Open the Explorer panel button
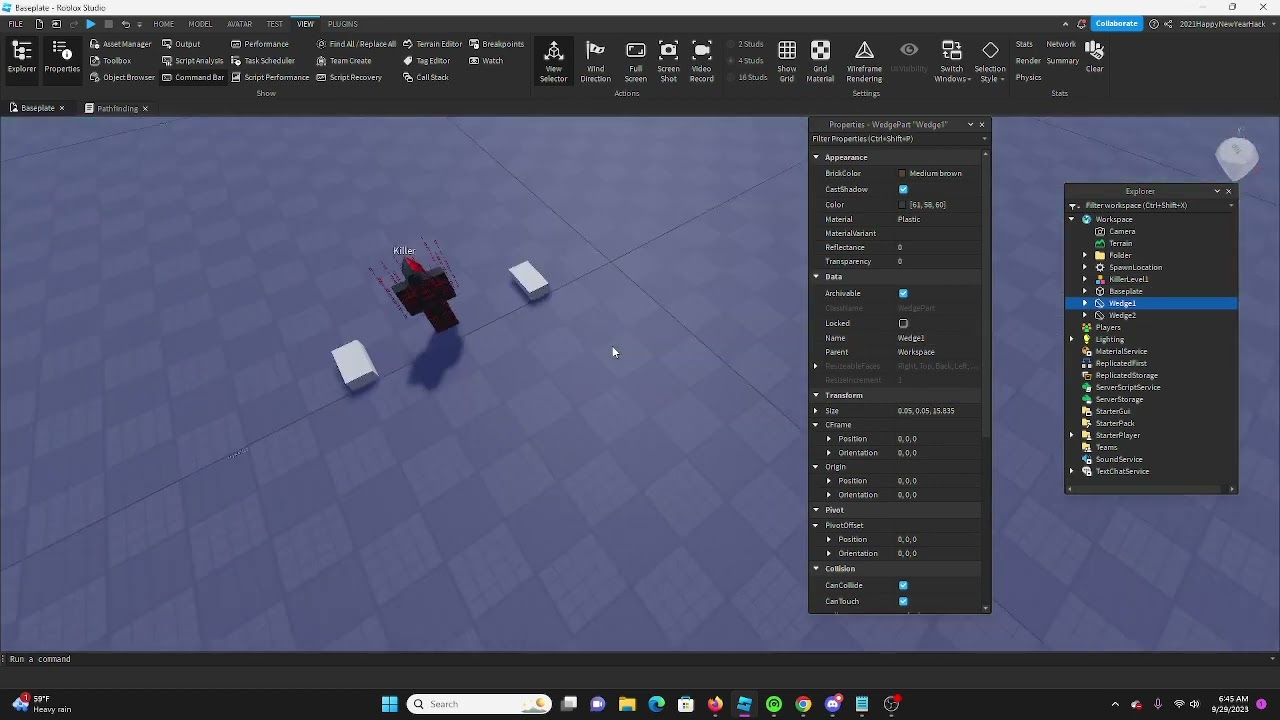This screenshot has width=1280, height=720. coord(21,56)
